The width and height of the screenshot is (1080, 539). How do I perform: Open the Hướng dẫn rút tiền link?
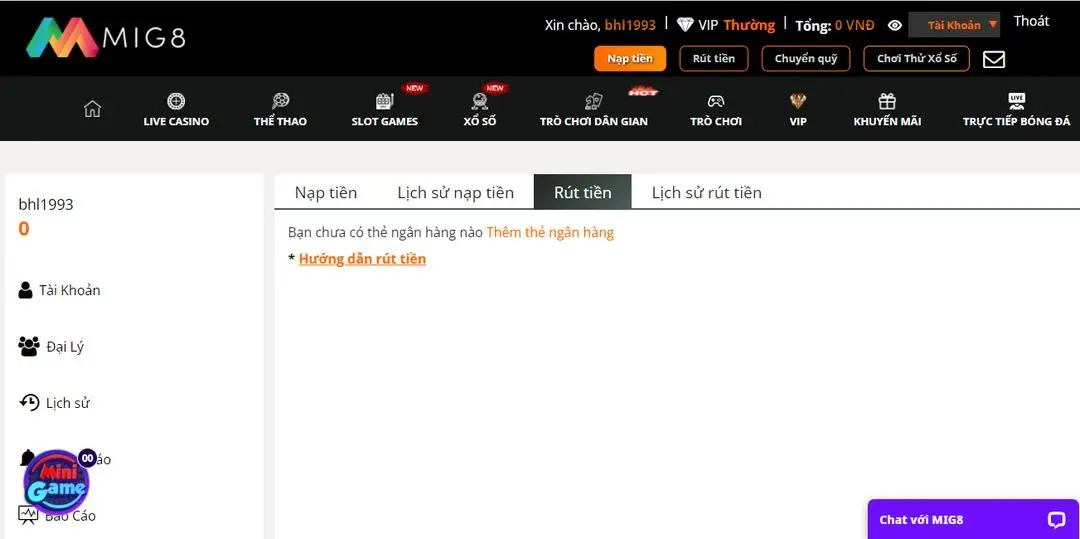[x=362, y=259]
